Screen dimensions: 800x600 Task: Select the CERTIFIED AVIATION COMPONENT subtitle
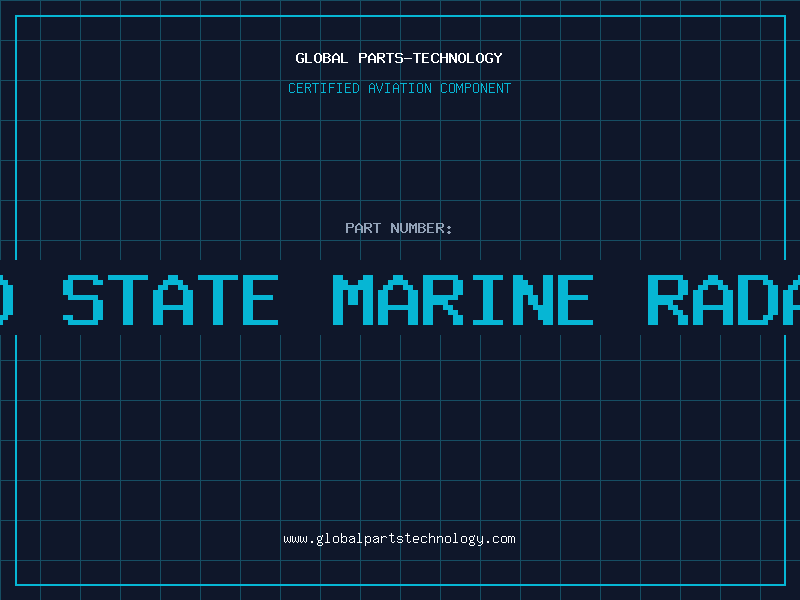pos(399,88)
